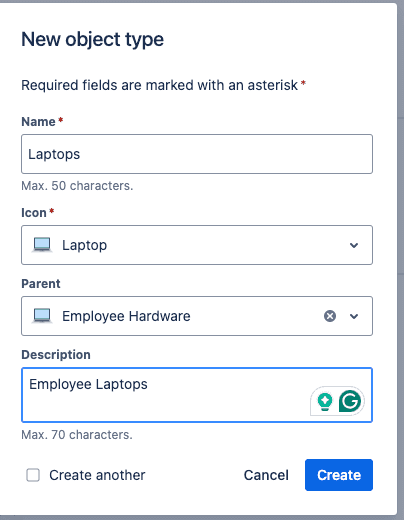
Task: Expand the Icon dropdown chevron
Action: 354,245
